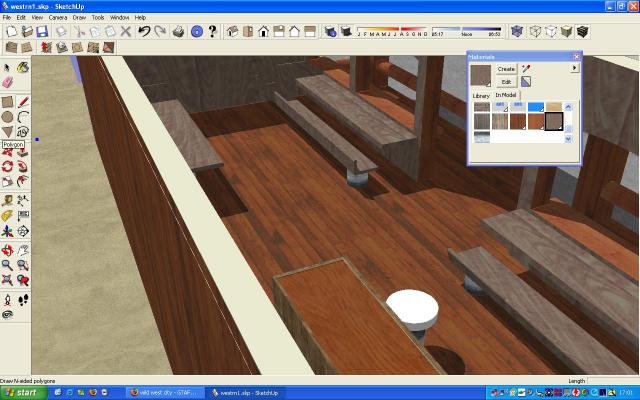640x400 pixels.
Task: Pick the eyedropper sample tool in Materials
Action: 526,68
